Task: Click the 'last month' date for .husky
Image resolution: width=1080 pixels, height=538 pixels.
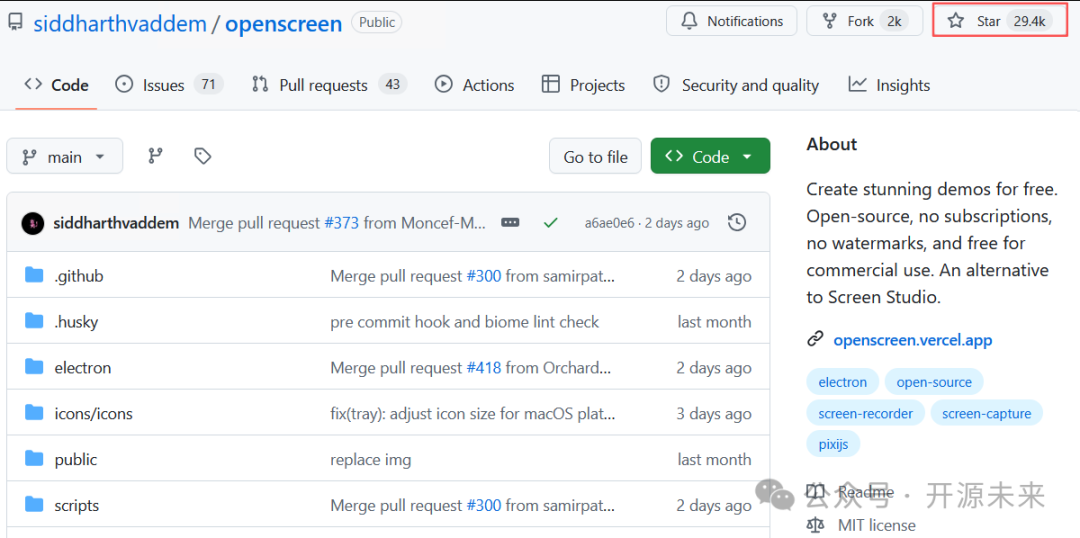Action: pos(714,322)
